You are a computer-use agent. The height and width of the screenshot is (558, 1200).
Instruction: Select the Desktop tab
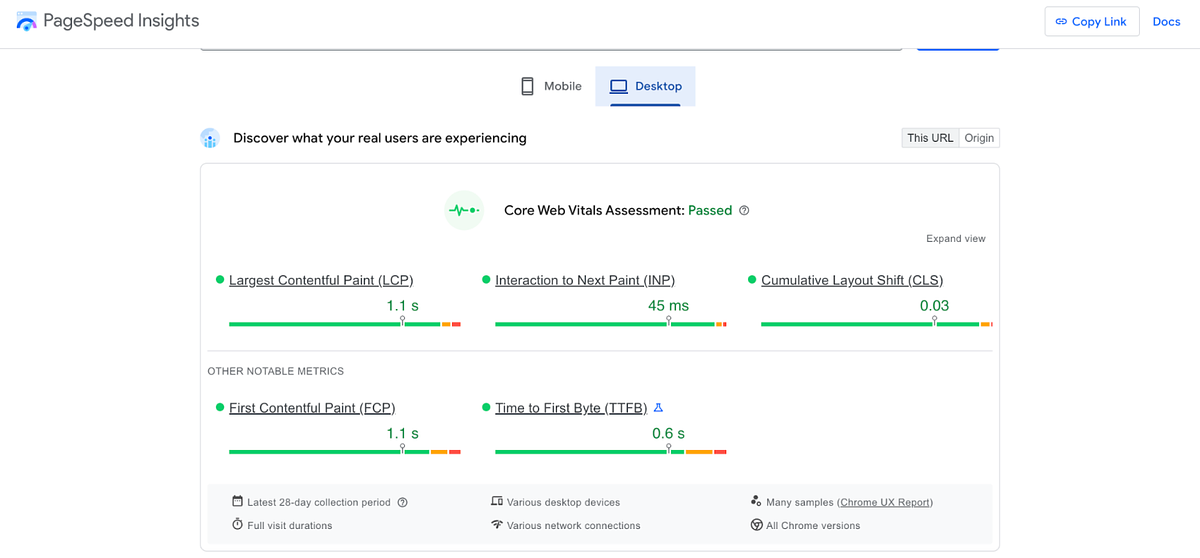[645, 86]
